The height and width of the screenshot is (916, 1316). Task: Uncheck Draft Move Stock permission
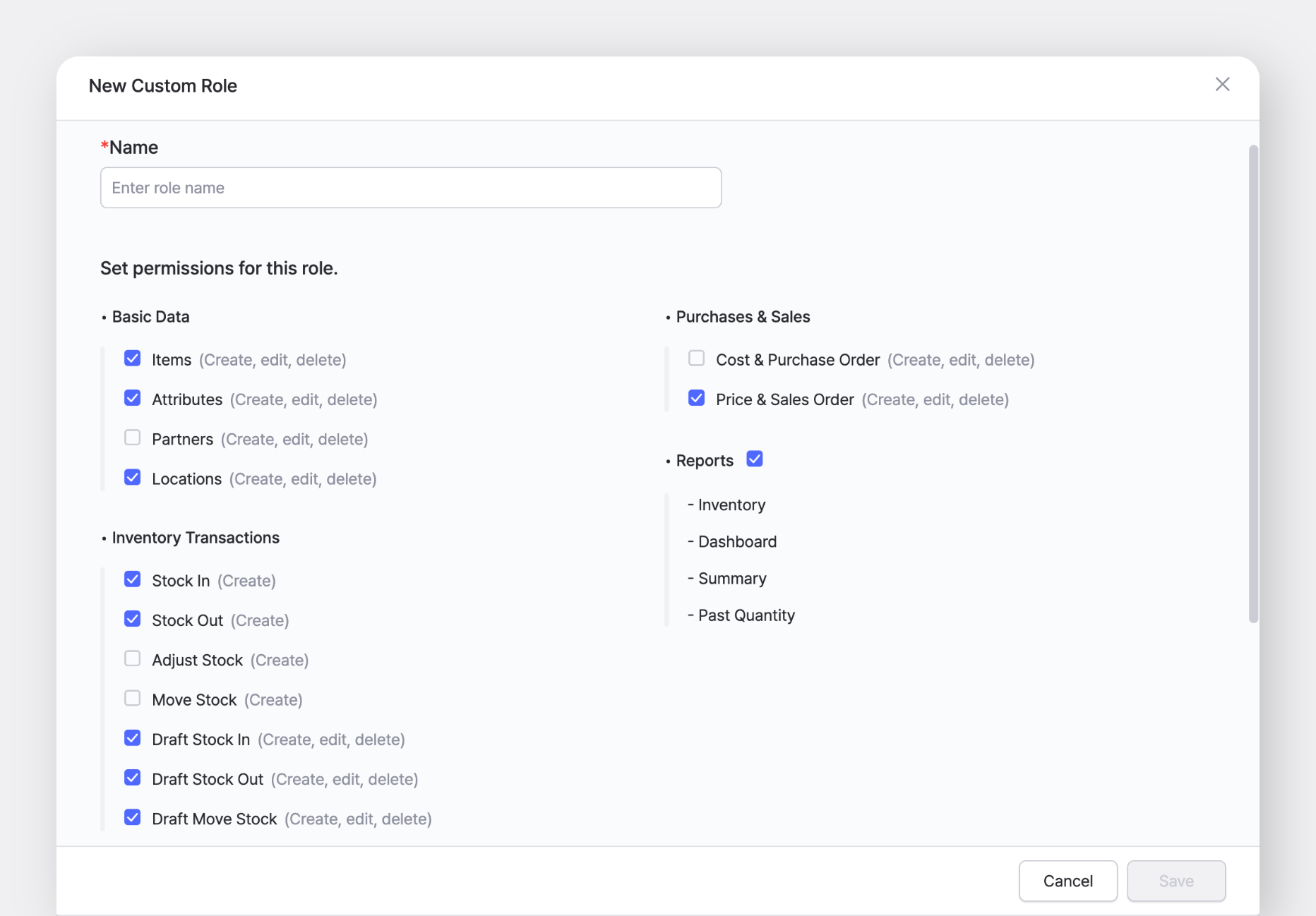tap(132, 817)
